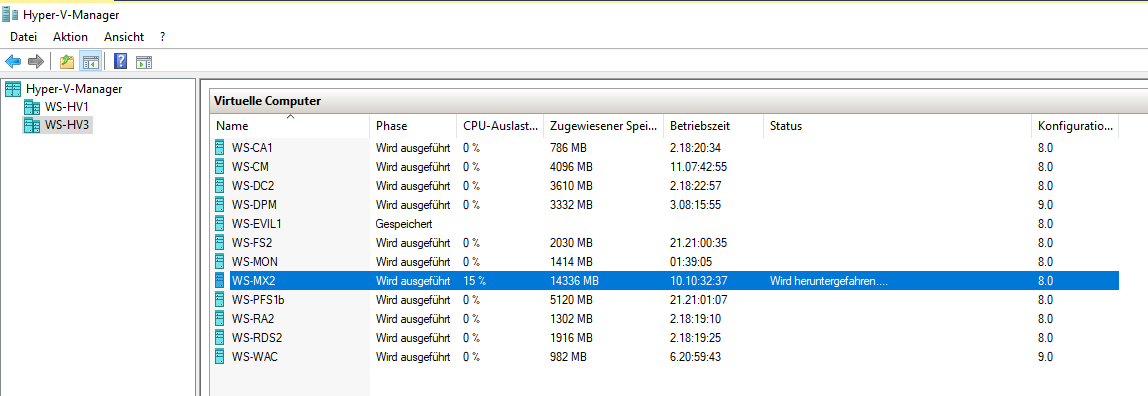Screen dimensions: 1148x396
Task: Select the WS-RDS2 virtual machine name
Action: click(257, 337)
